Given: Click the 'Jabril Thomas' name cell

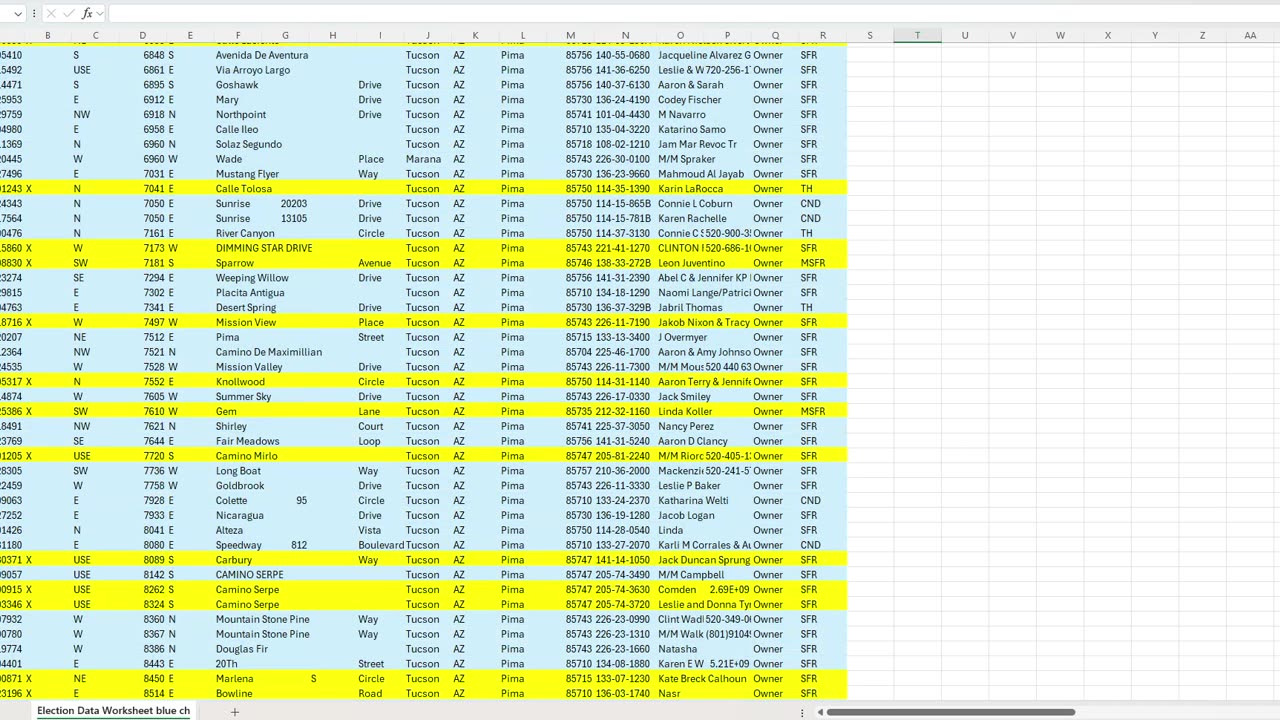Looking at the screenshot, I should (x=690, y=308).
